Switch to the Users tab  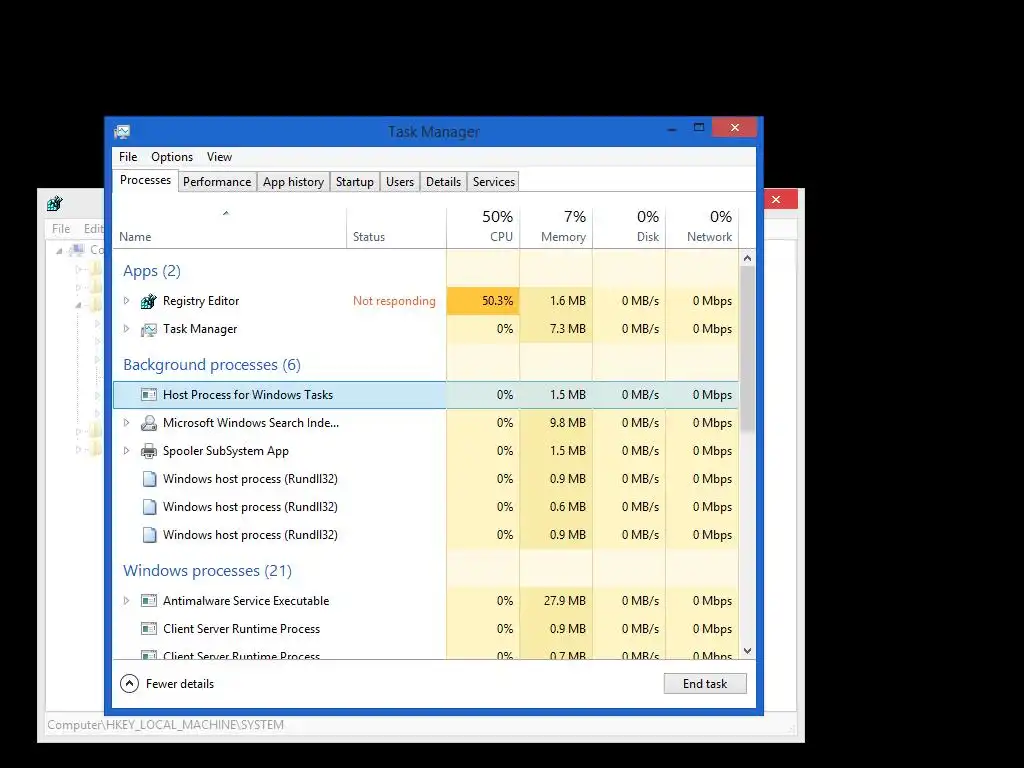coord(400,182)
